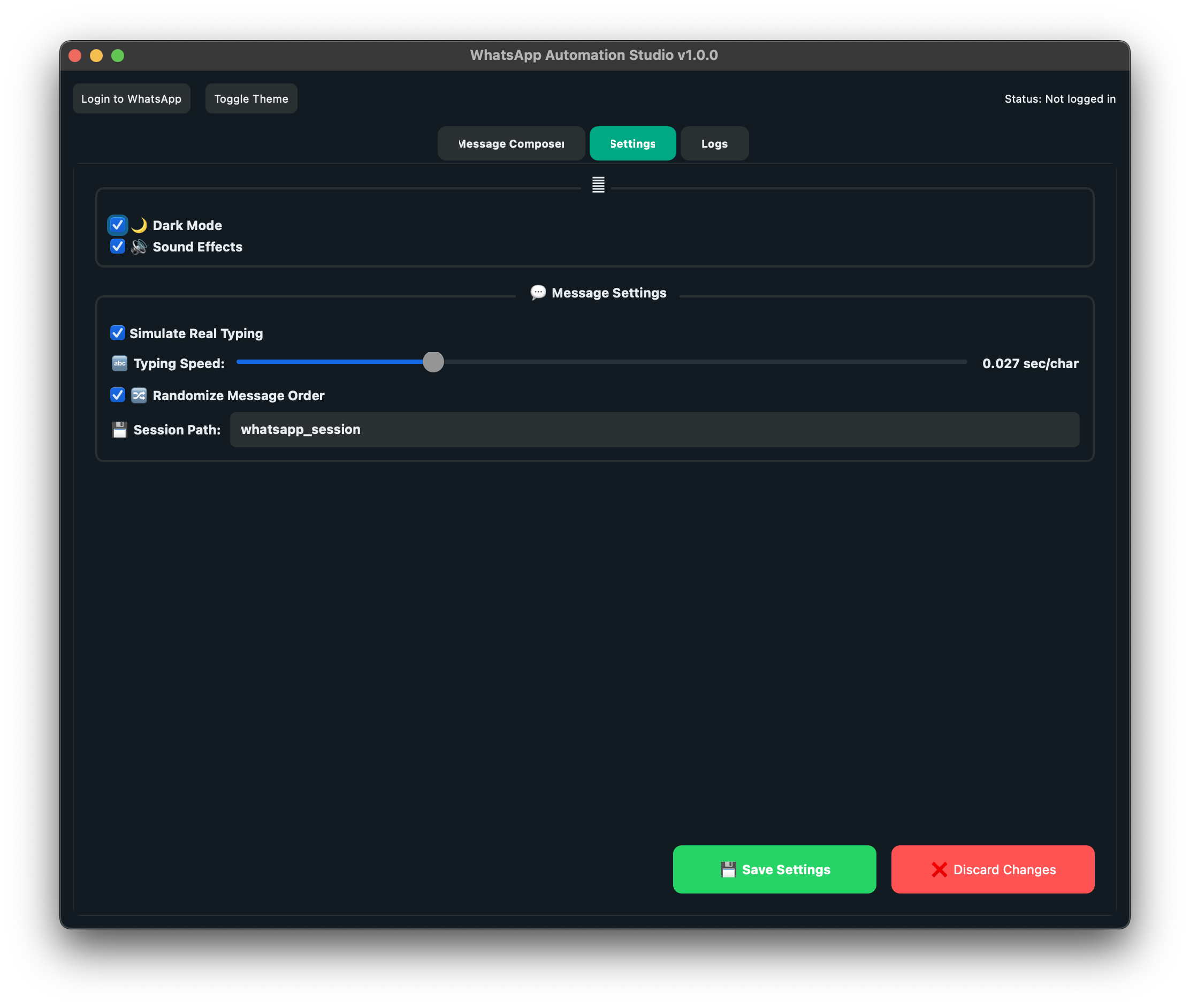The width and height of the screenshot is (1190, 1008).
Task: Uncheck Sound Effects
Action: click(117, 246)
